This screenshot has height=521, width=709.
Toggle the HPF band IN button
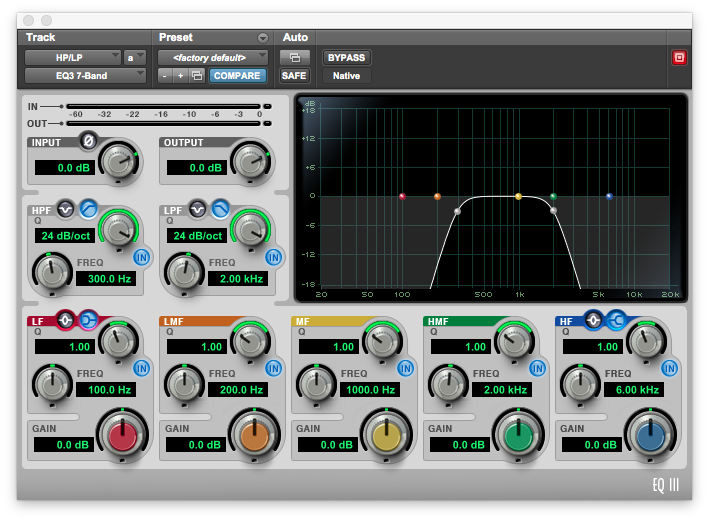[141, 257]
